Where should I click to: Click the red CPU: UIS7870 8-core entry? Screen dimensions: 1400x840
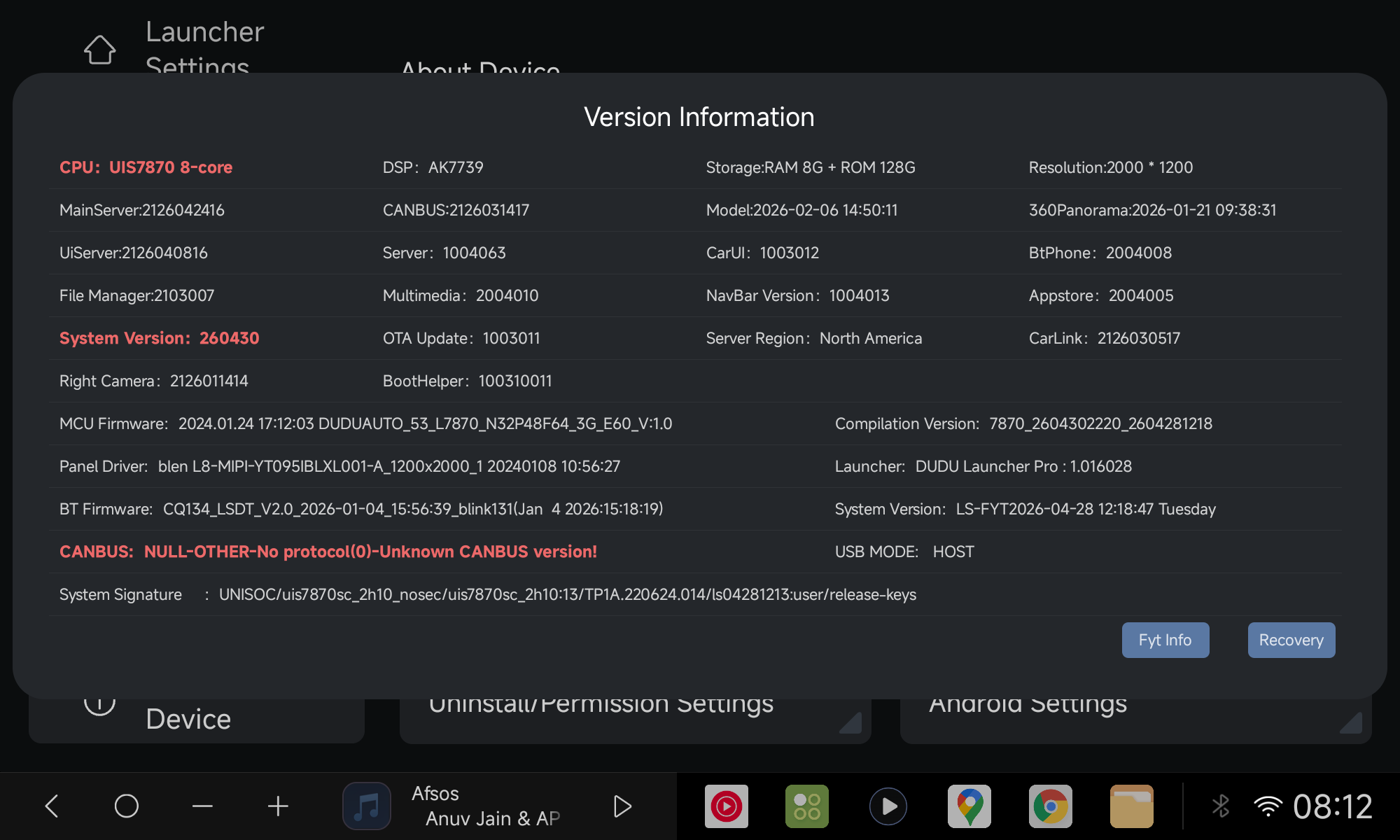146,167
